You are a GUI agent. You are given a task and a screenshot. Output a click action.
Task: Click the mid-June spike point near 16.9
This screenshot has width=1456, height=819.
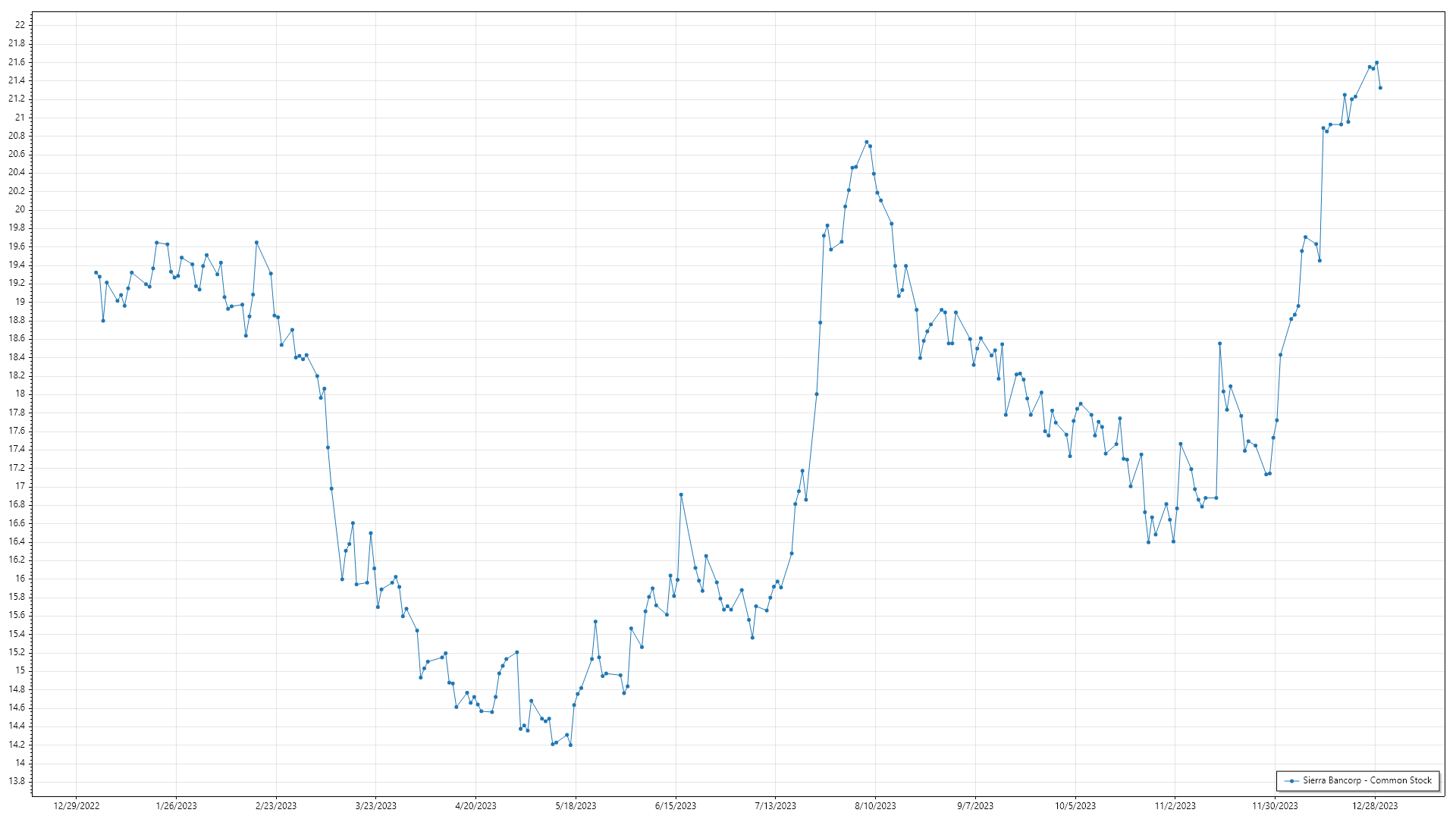[x=681, y=494]
